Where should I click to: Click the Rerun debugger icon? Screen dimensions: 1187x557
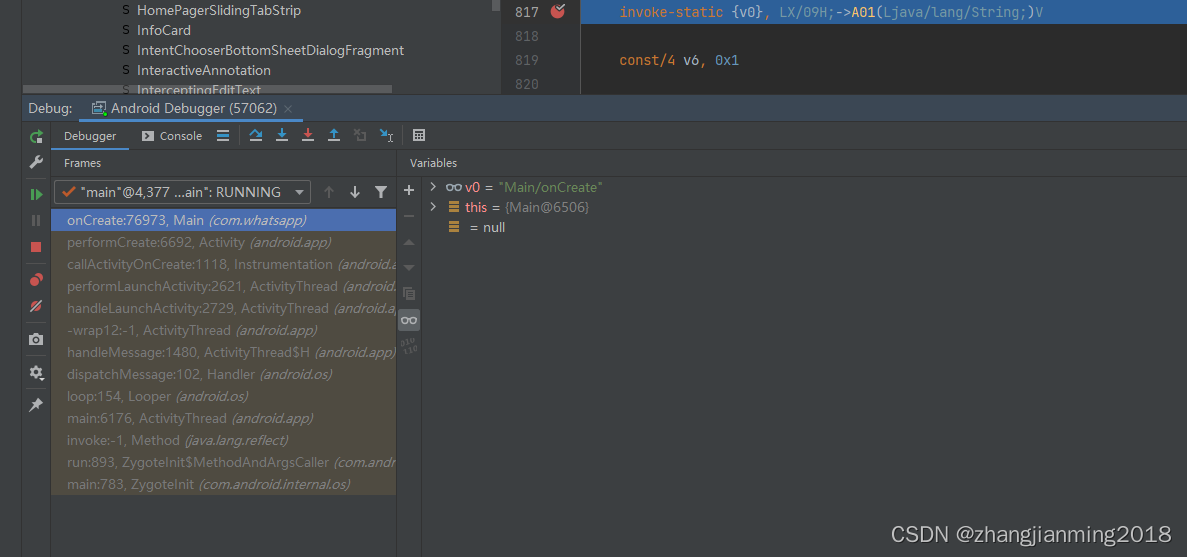(x=36, y=137)
